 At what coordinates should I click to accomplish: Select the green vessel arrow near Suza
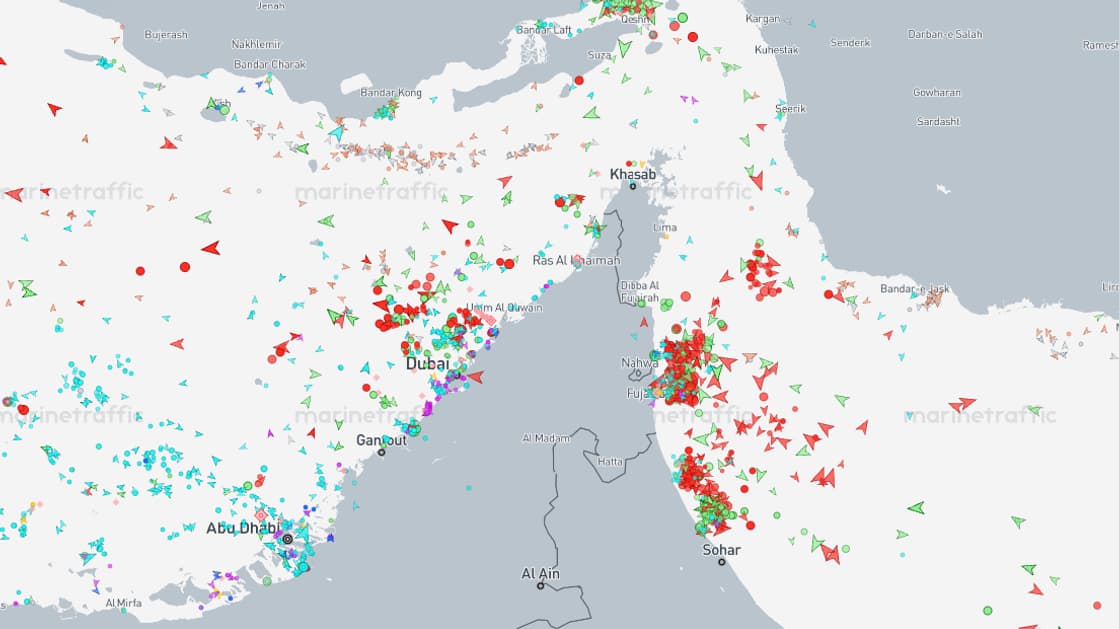[x=624, y=49]
